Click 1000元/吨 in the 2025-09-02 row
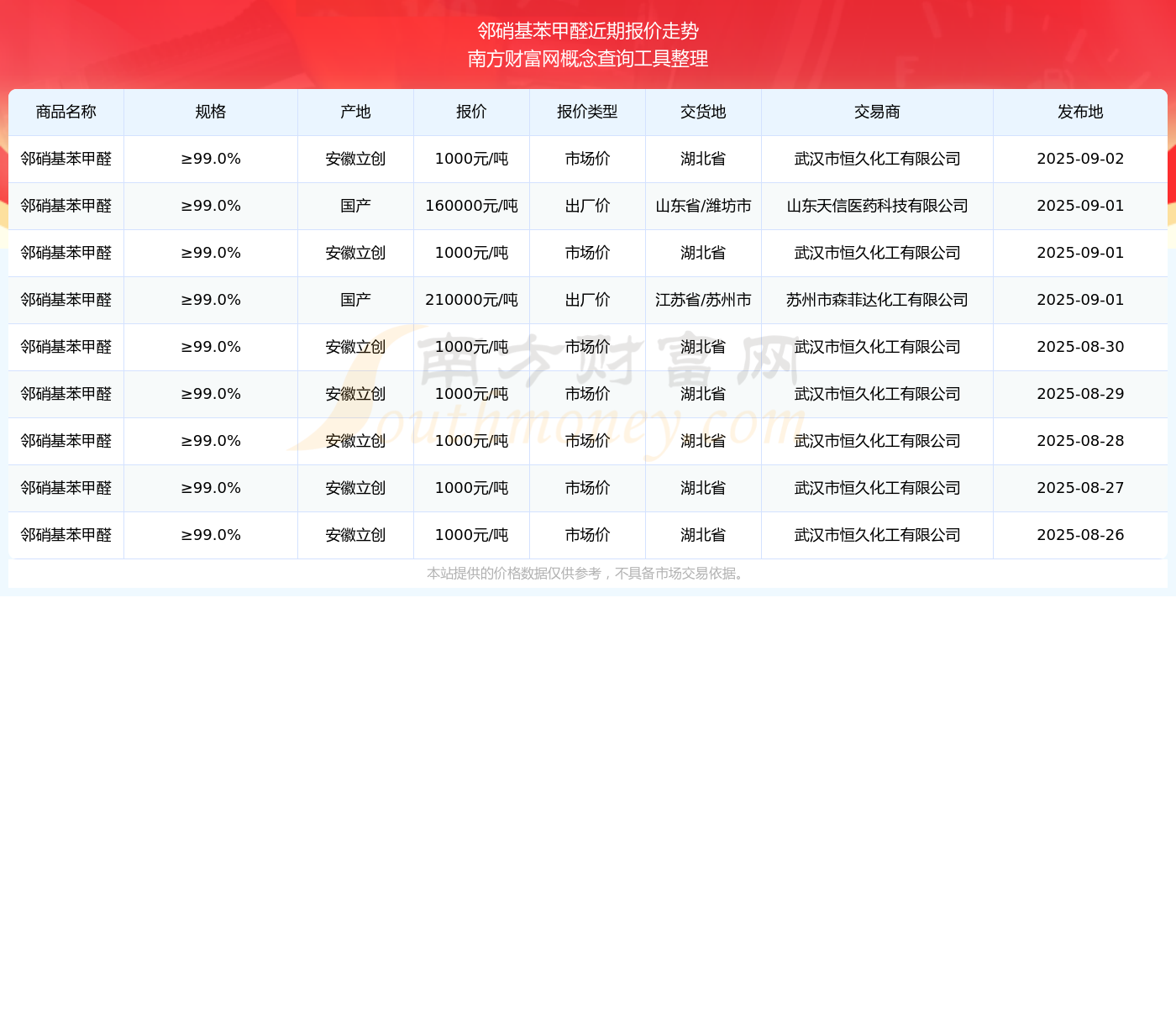1176x1012 pixels. pyautogui.click(x=471, y=159)
